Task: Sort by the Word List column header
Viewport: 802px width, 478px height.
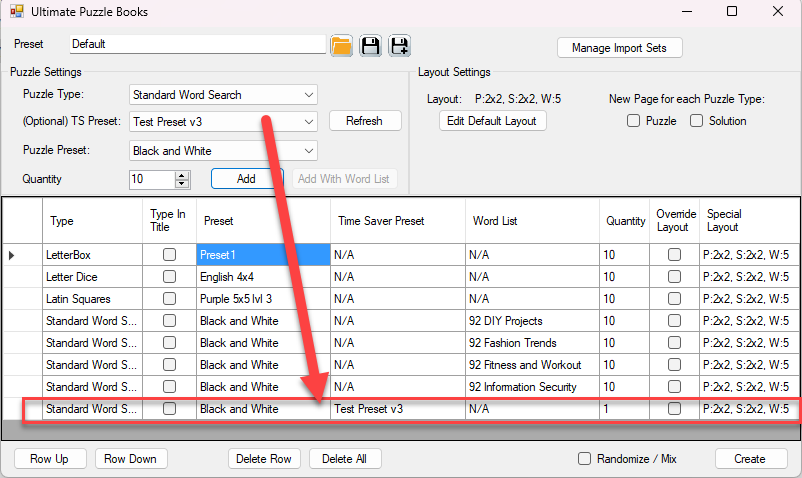Action: tap(531, 221)
